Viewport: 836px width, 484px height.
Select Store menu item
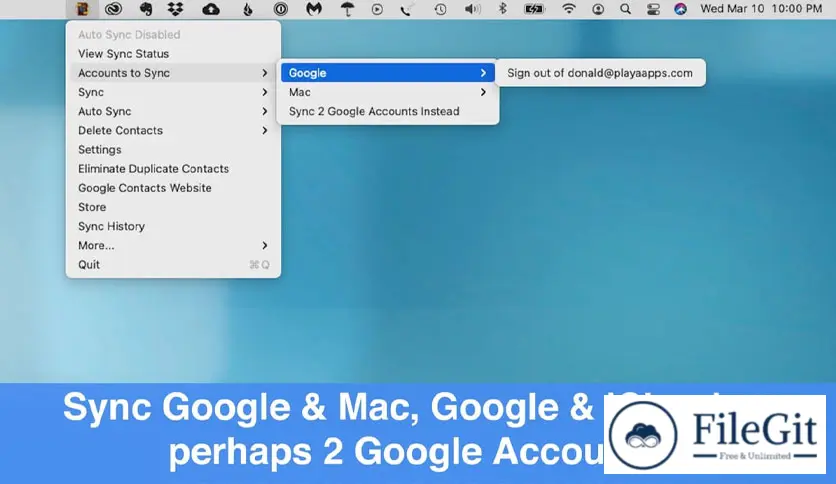173,207
